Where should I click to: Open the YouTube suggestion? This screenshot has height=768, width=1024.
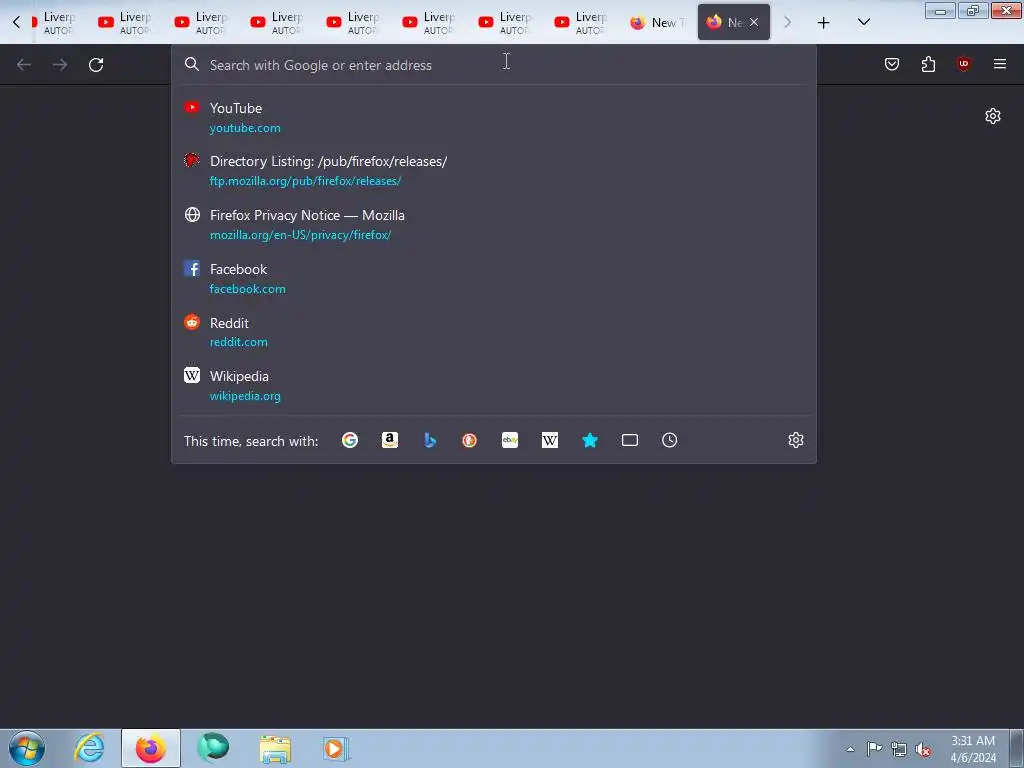point(493,118)
